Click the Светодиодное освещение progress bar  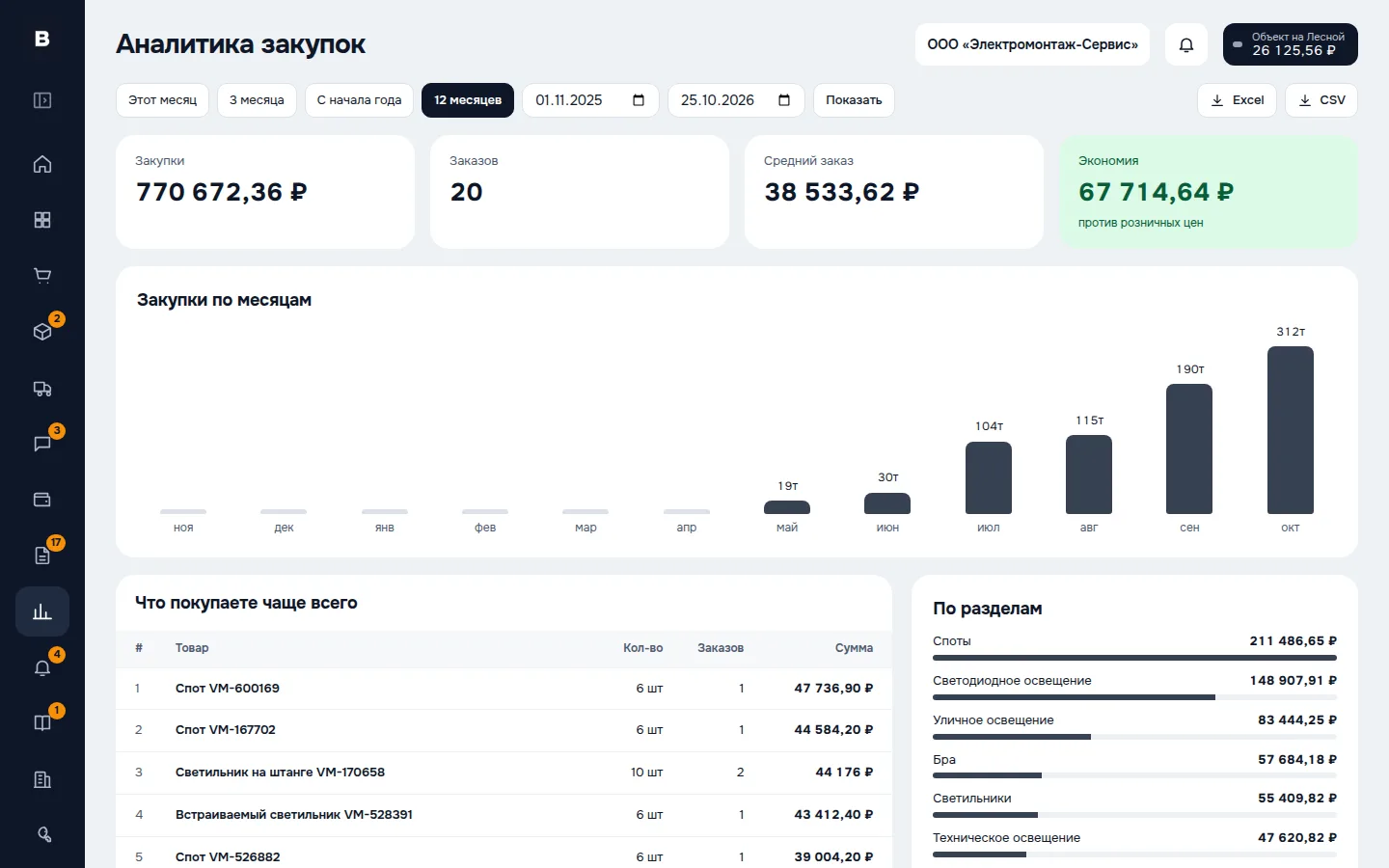1134,697
